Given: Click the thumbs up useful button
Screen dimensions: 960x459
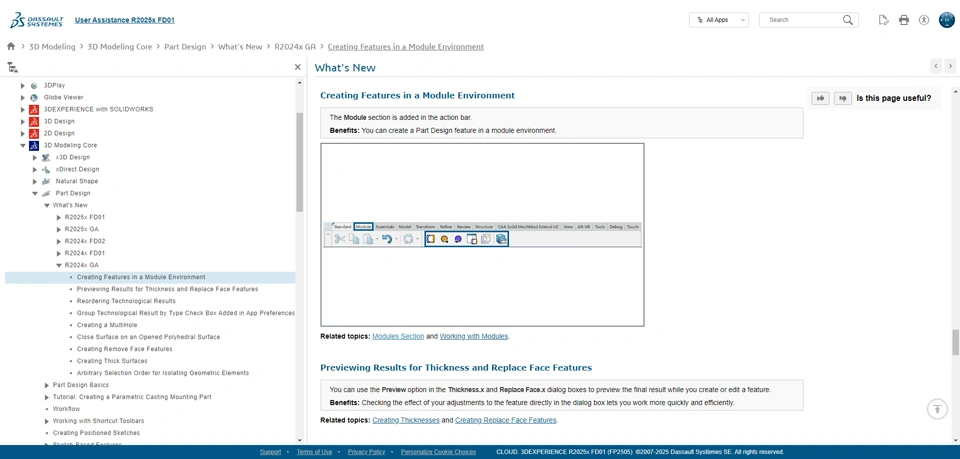Looking at the screenshot, I should (820, 98).
